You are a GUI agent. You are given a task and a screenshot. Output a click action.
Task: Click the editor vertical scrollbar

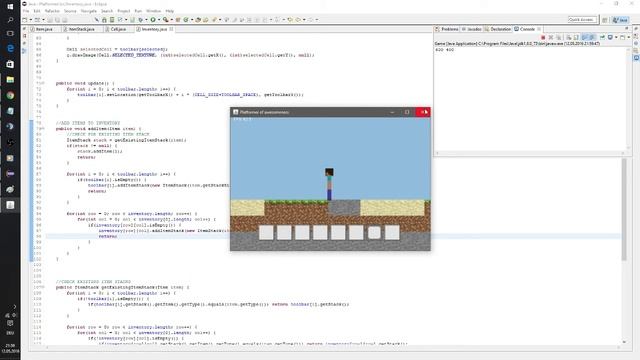point(624,209)
